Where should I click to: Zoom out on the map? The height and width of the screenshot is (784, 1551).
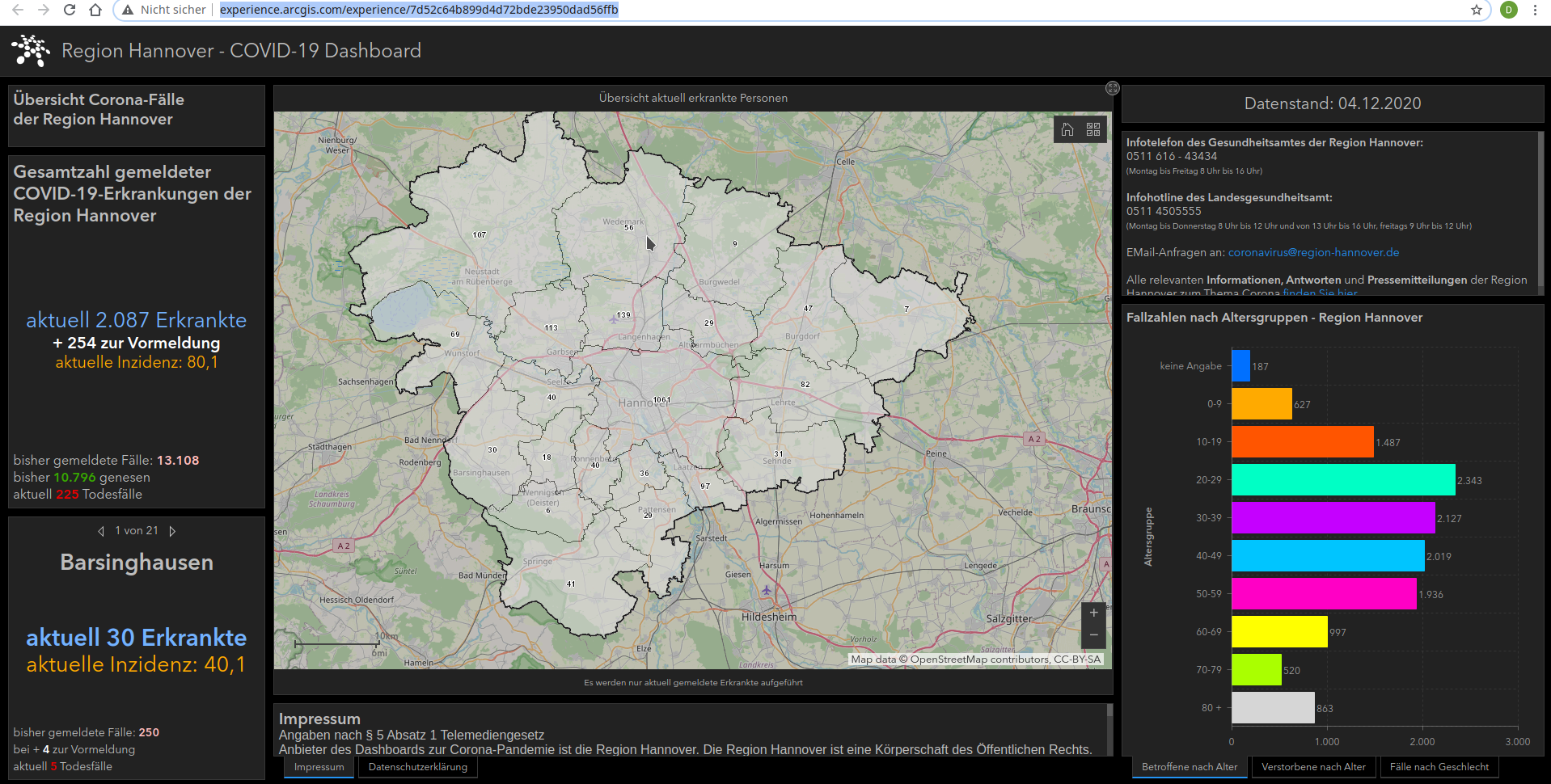tap(1093, 635)
